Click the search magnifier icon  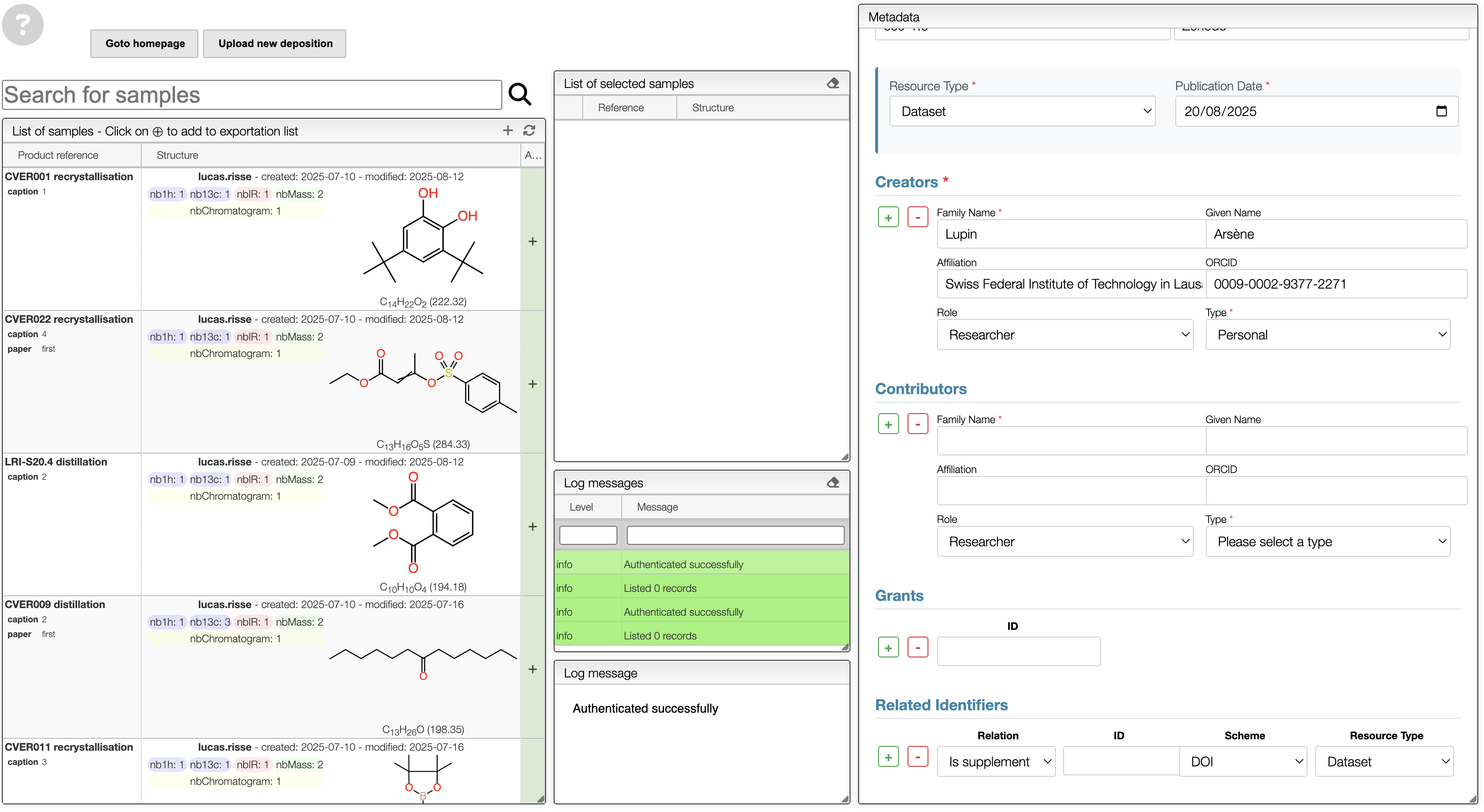(519, 94)
